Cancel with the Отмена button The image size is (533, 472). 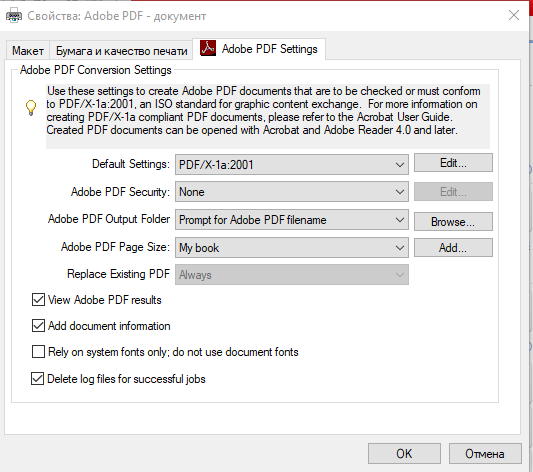point(485,453)
